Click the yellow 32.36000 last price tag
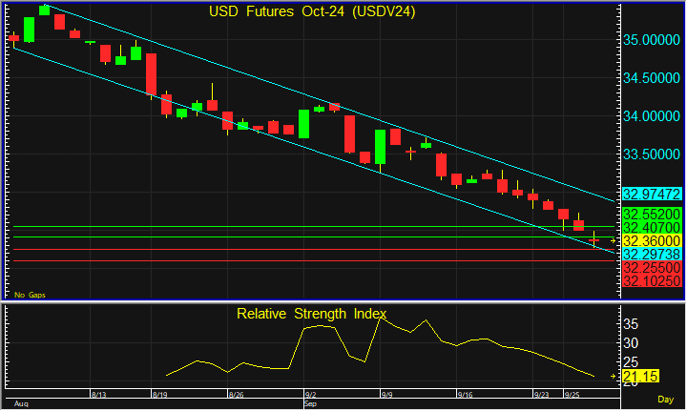The image size is (687, 411). coord(652,241)
